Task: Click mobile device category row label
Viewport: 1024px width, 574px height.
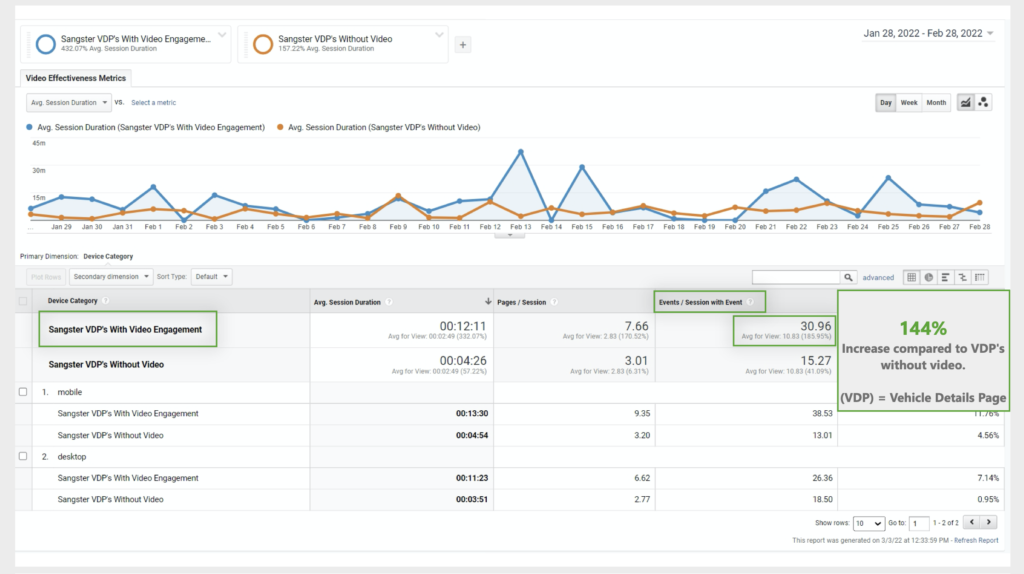Action: [x=69, y=392]
